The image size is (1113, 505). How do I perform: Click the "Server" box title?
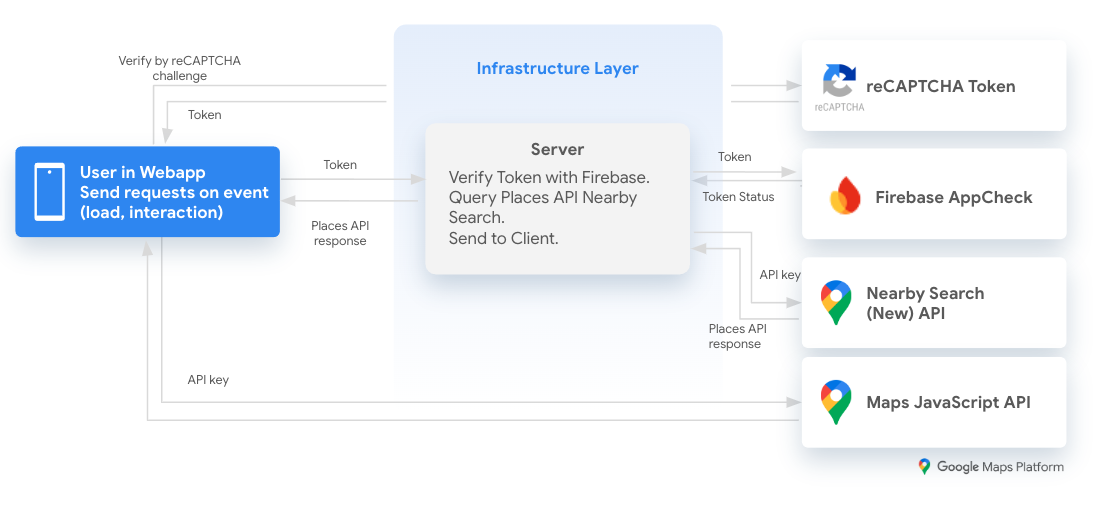coord(557,149)
